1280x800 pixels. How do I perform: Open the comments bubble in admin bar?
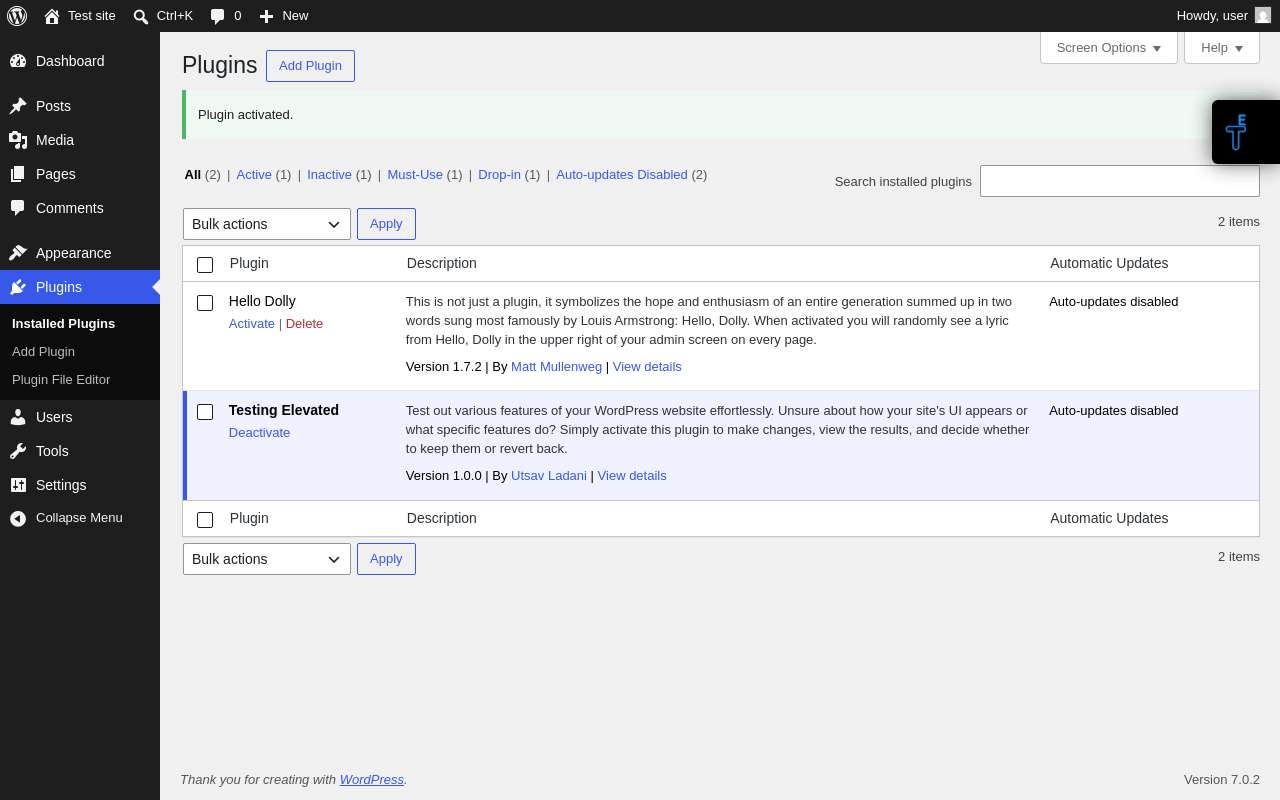(x=217, y=16)
